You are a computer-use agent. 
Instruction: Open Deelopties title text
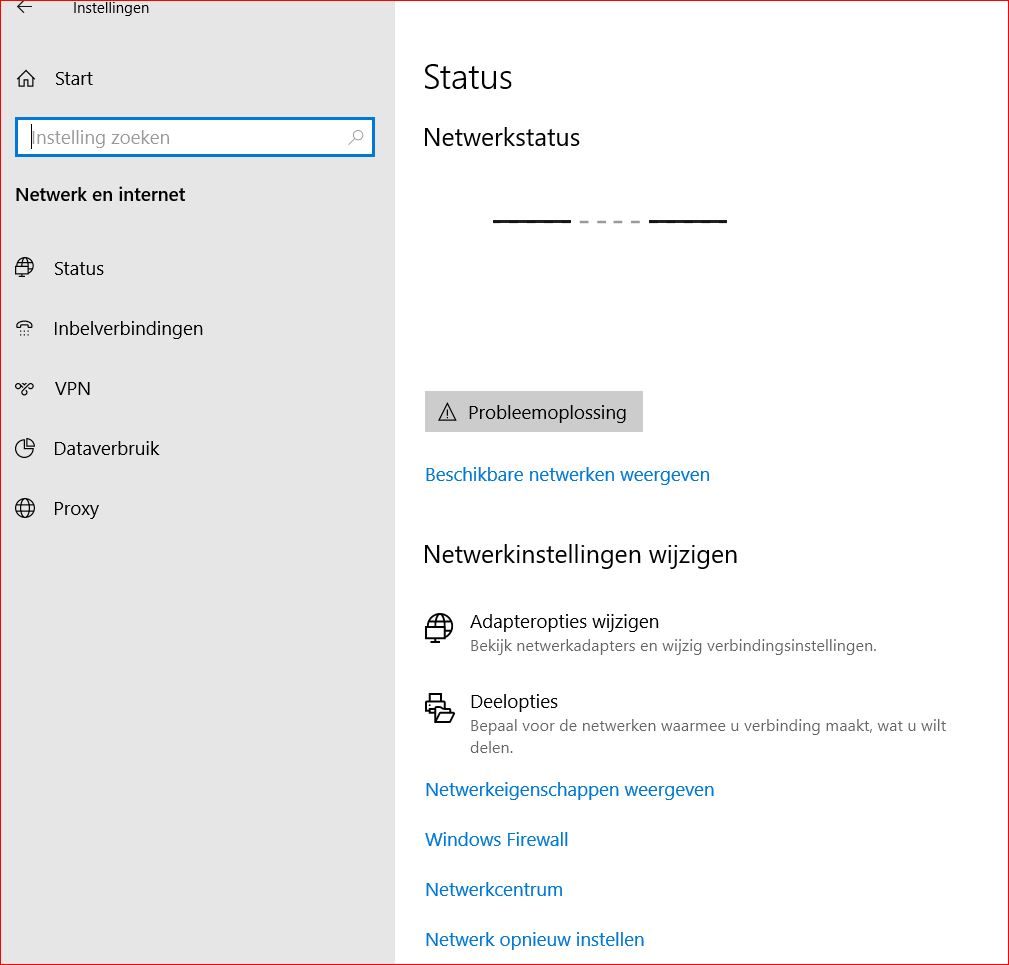pos(514,702)
